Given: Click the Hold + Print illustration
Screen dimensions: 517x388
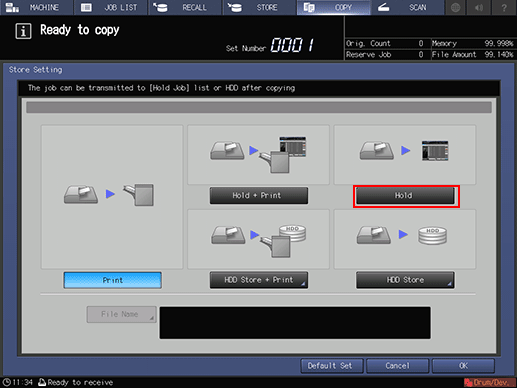Looking at the screenshot, I should (x=258, y=155).
